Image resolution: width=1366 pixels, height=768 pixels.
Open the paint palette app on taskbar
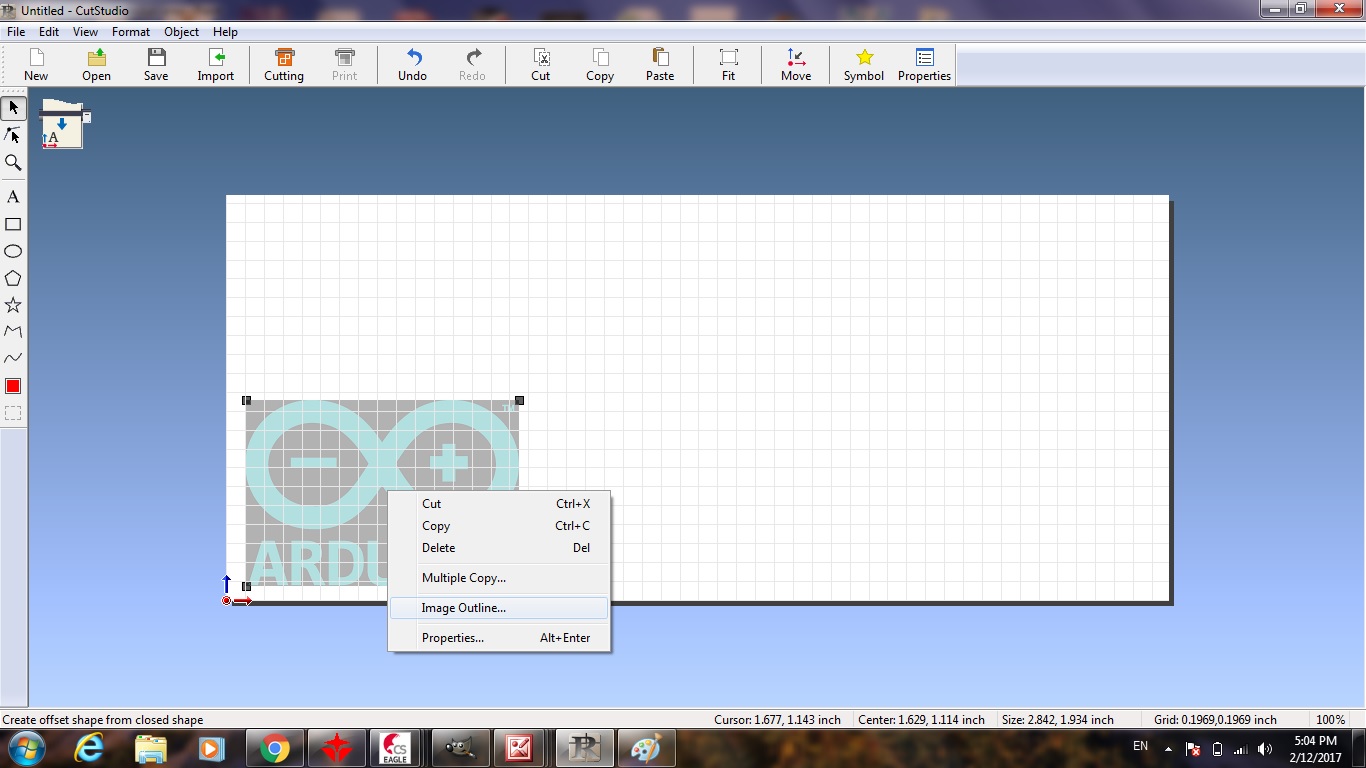[646, 748]
